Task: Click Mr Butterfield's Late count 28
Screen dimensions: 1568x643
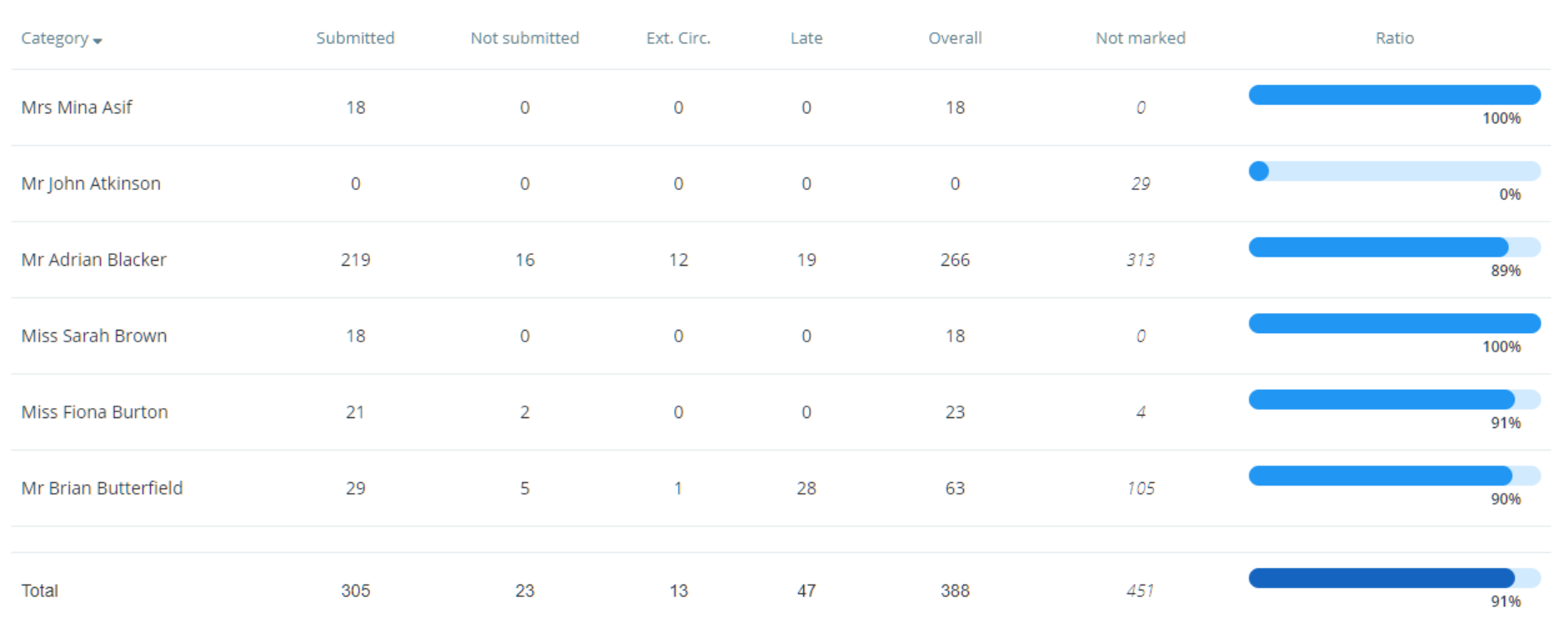Action: pos(806,488)
